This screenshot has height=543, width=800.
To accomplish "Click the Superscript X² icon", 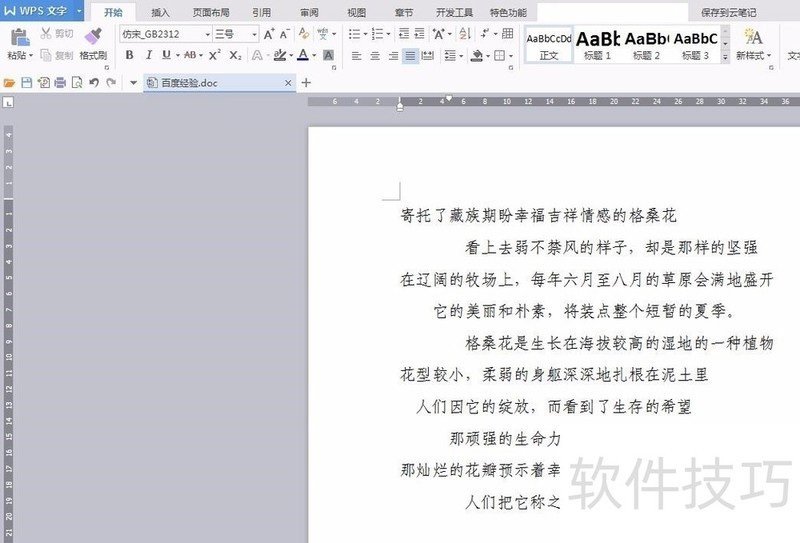I will pos(215,56).
